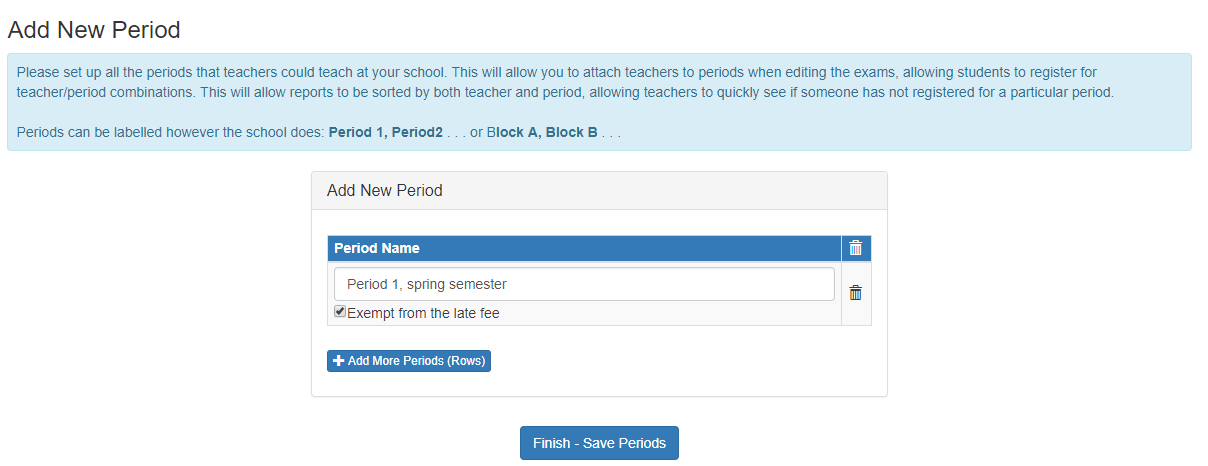Click the bold 'Block A, Block B' example
This screenshot has height=466, width=1208.
point(541,132)
